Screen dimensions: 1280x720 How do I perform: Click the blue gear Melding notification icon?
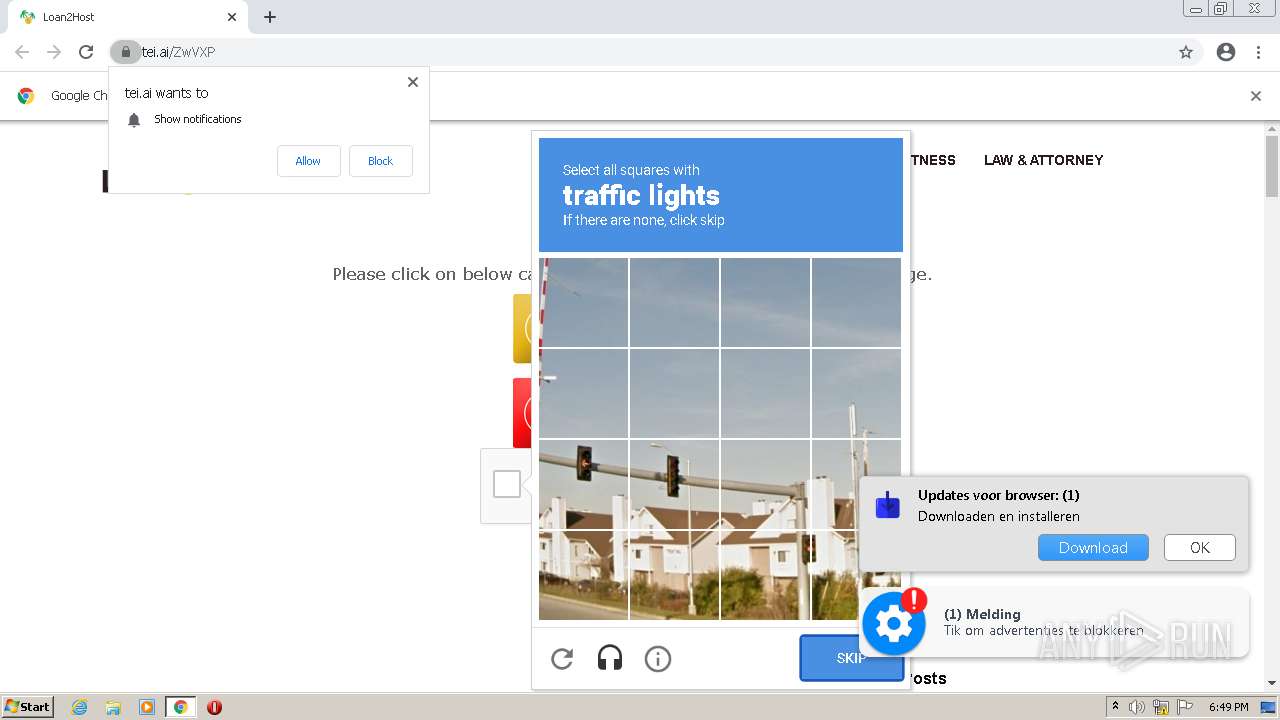pyautogui.click(x=893, y=623)
